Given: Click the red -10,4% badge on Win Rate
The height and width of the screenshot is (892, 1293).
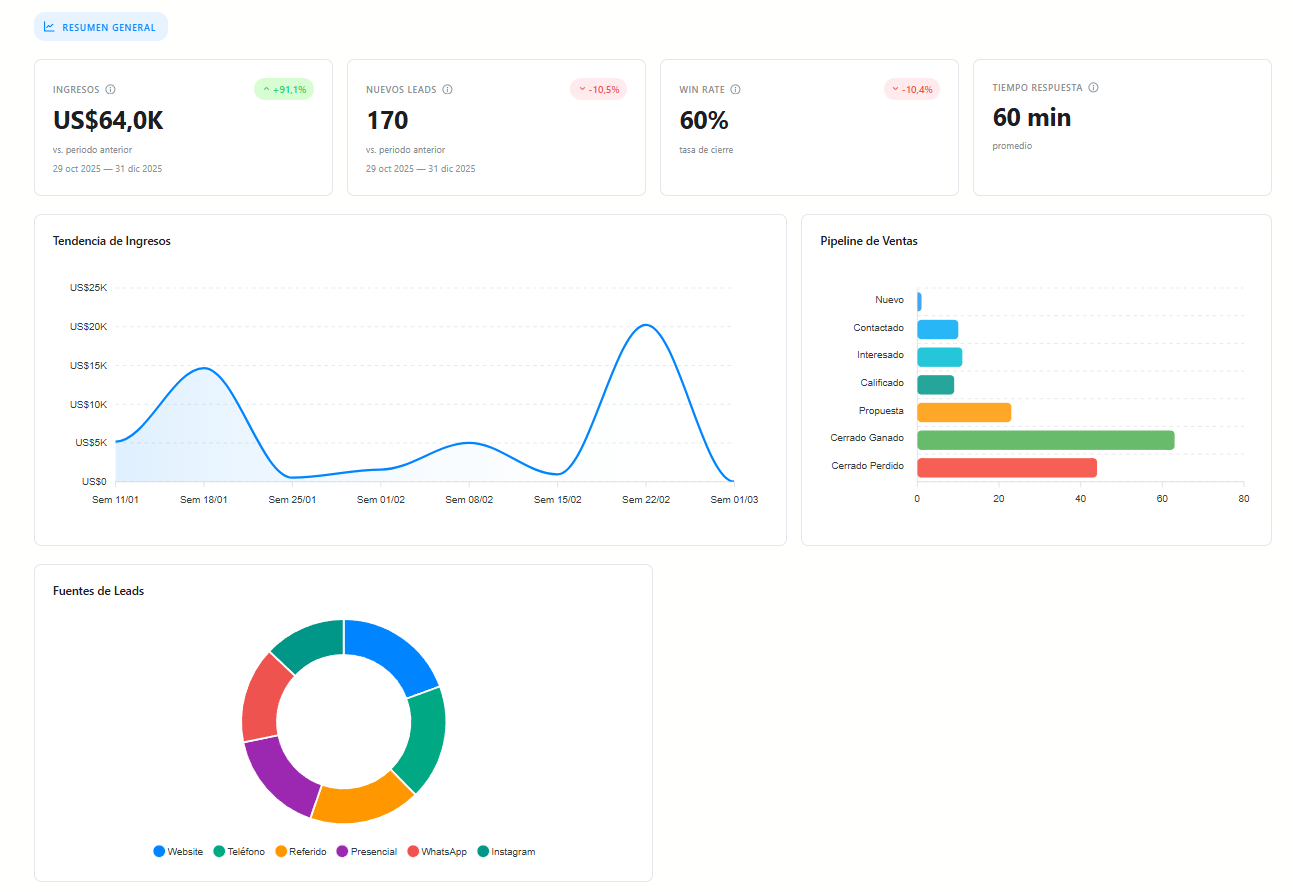Looking at the screenshot, I should click(x=911, y=89).
